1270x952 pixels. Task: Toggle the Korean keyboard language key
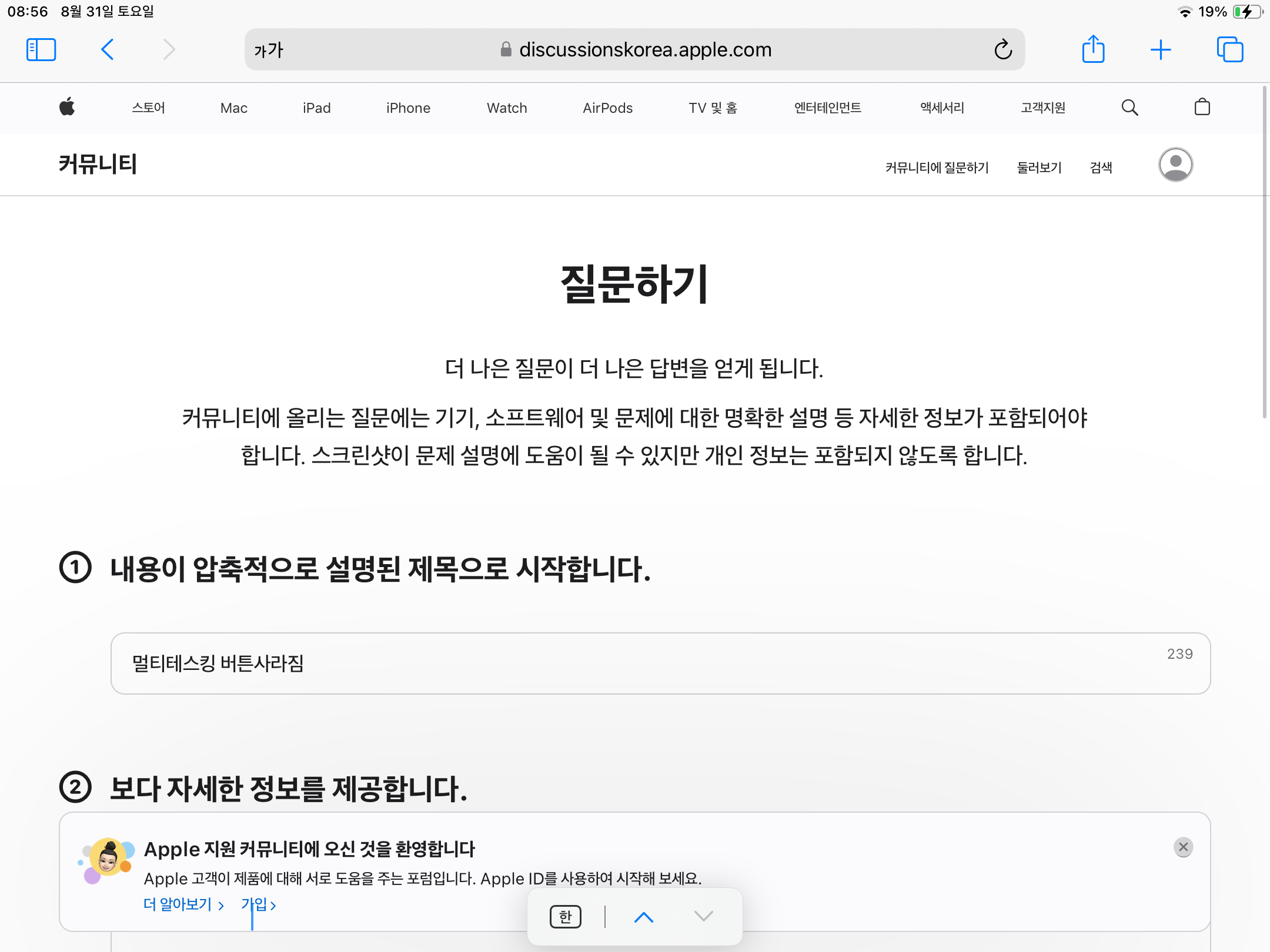click(565, 917)
